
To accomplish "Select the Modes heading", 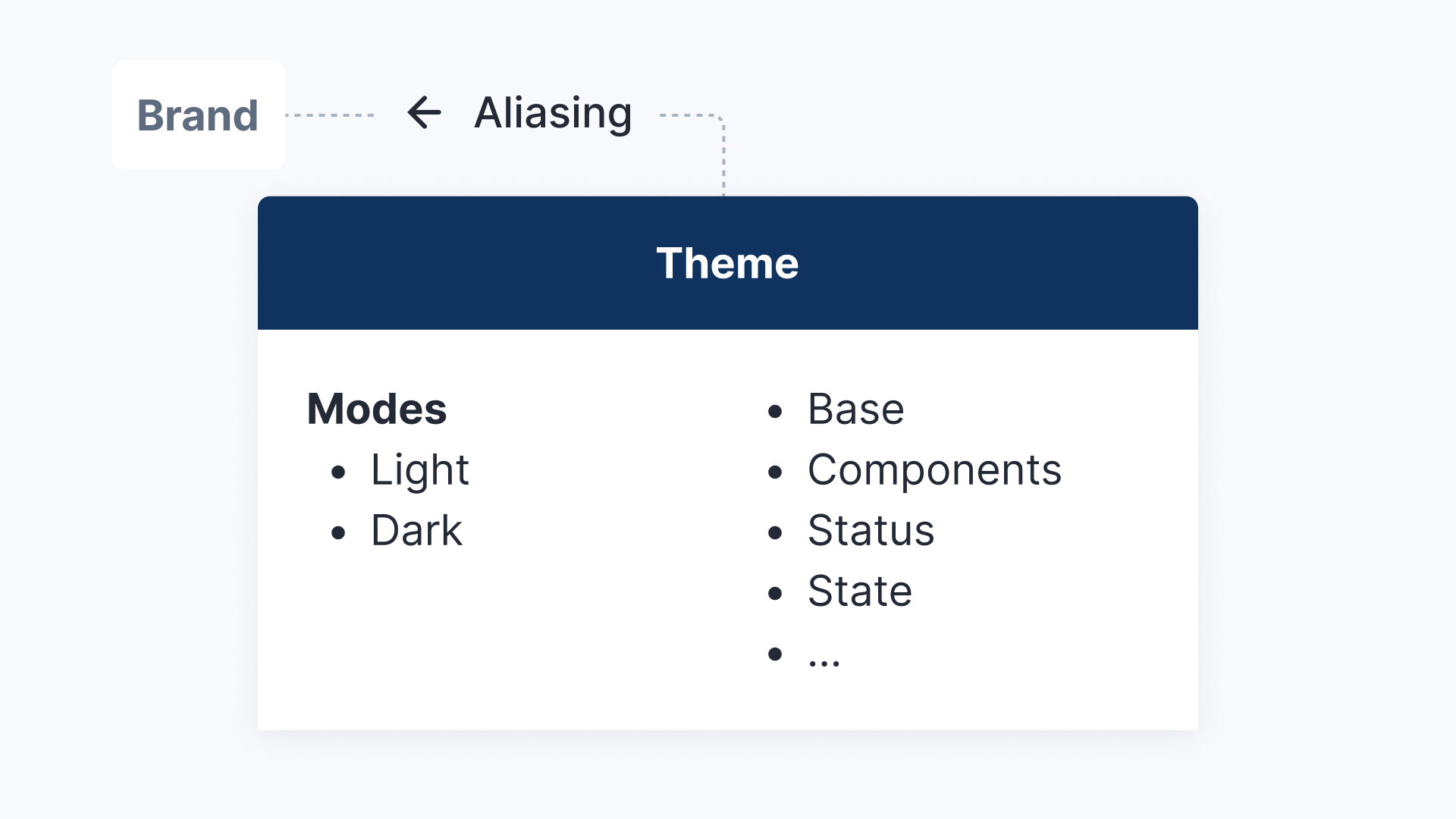I will click(x=377, y=409).
